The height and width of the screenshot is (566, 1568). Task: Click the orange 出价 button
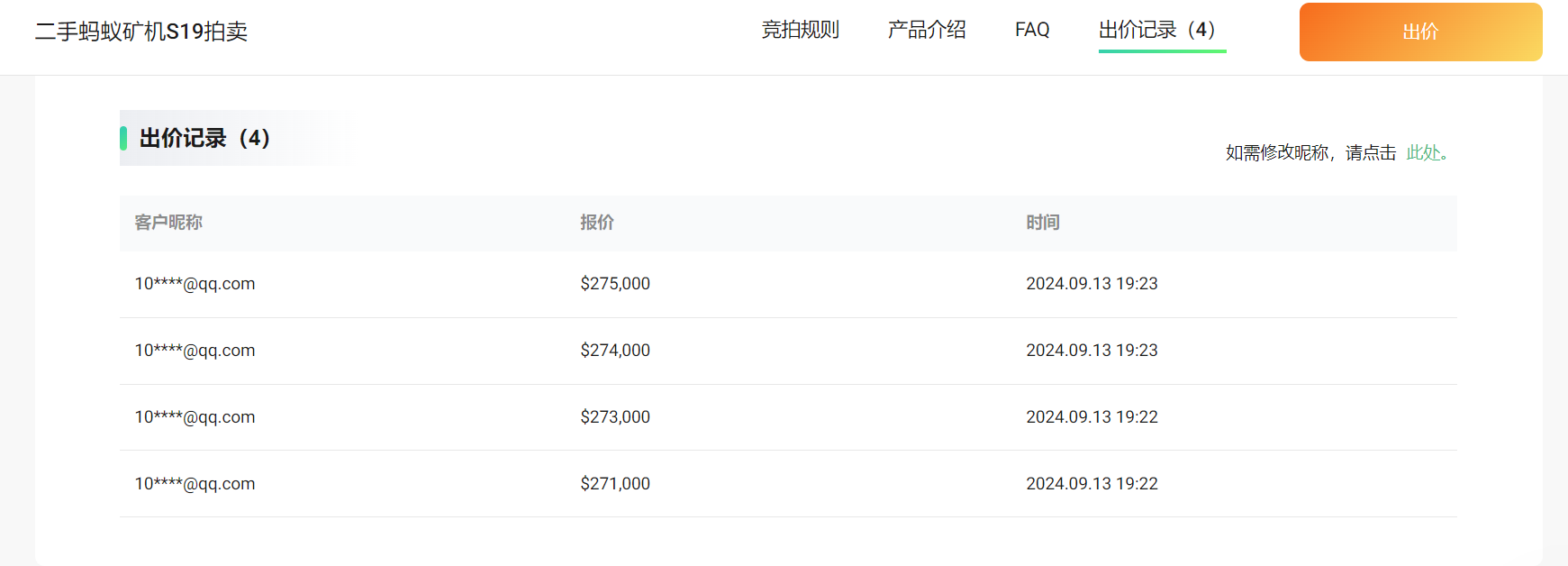pyautogui.click(x=1420, y=32)
